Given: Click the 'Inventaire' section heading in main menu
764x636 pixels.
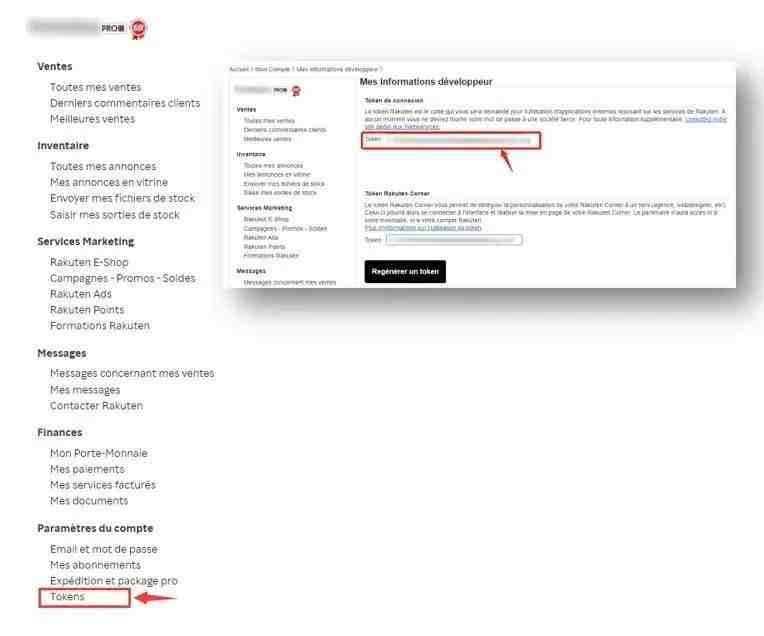Looking at the screenshot, I should (x=63, y=146).
